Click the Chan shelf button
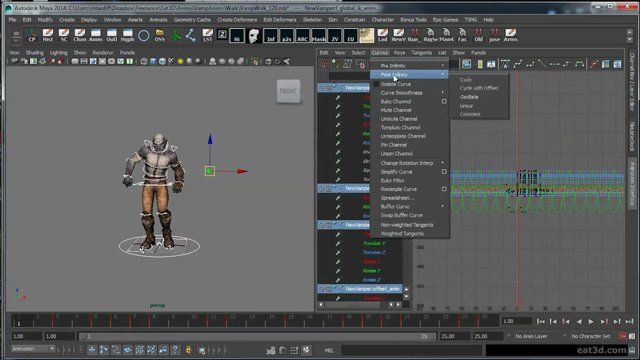The width and height of the screenshot is (640, 360). (80, 36)
